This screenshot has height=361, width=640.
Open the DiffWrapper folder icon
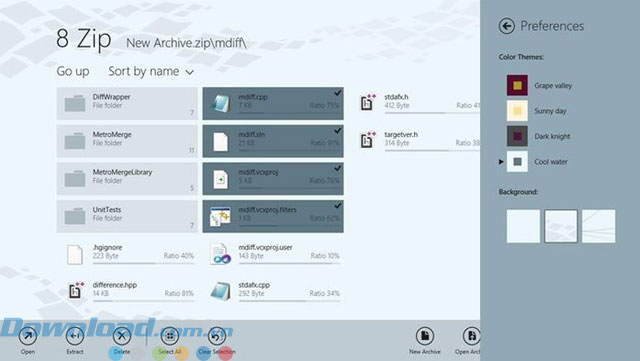[75, 103]
